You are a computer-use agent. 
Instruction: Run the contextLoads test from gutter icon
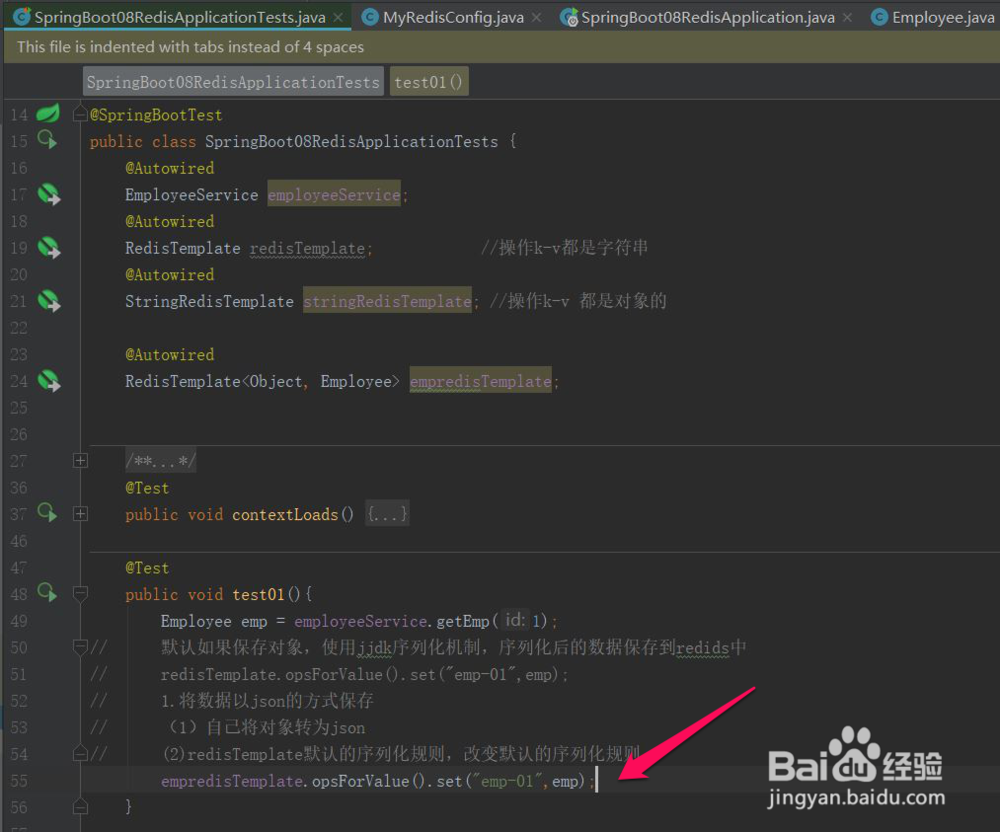click(47, 513)
